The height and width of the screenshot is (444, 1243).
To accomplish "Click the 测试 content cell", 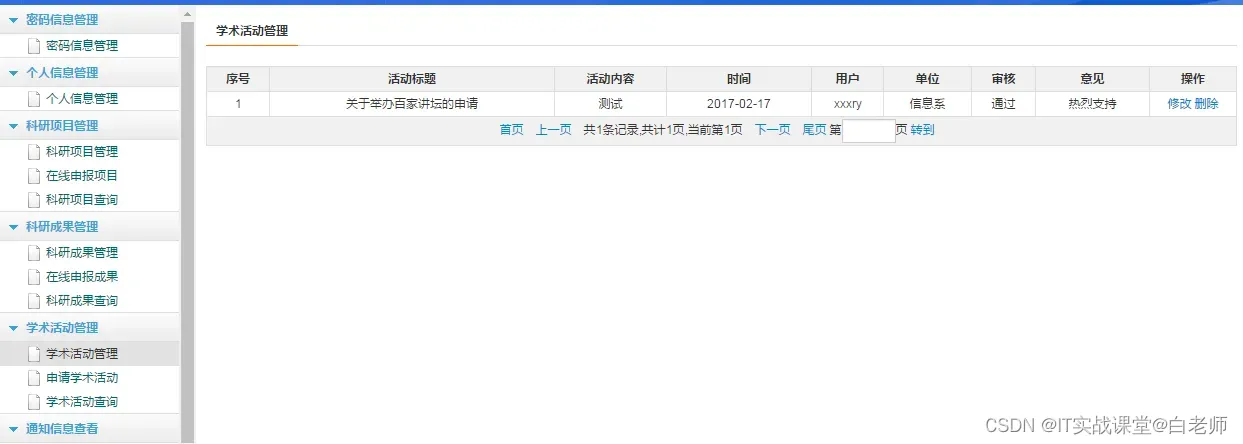I will click(610, 104).
